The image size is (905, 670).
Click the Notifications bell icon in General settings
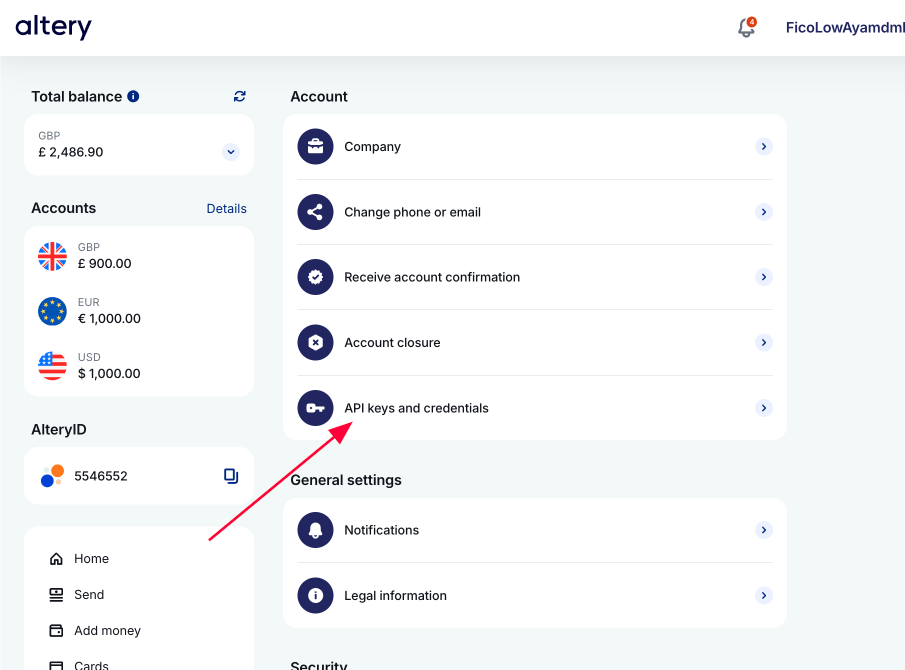click(315, 530)
